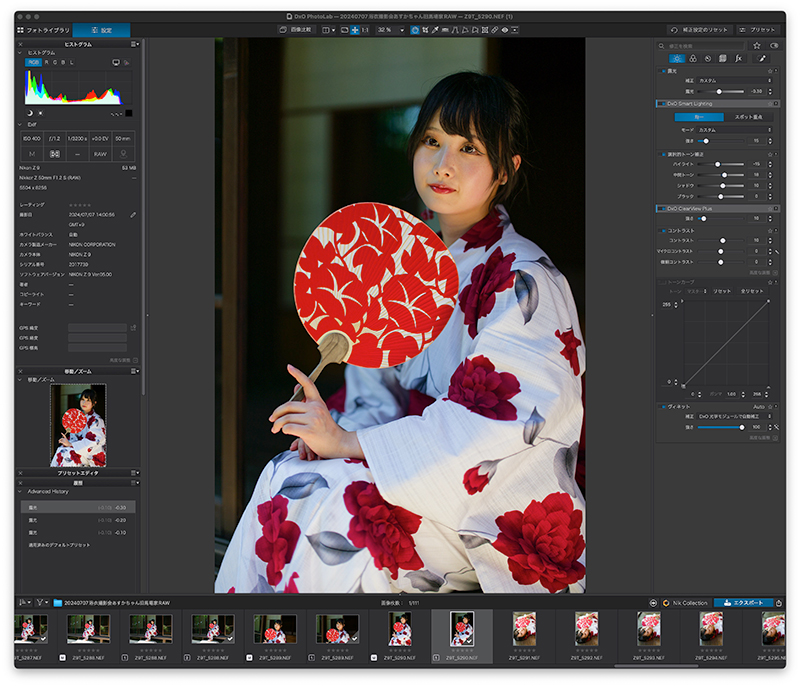Click the tone curve リセット button
The height and width of the screenshot is (686, 800).
(722, 291)
